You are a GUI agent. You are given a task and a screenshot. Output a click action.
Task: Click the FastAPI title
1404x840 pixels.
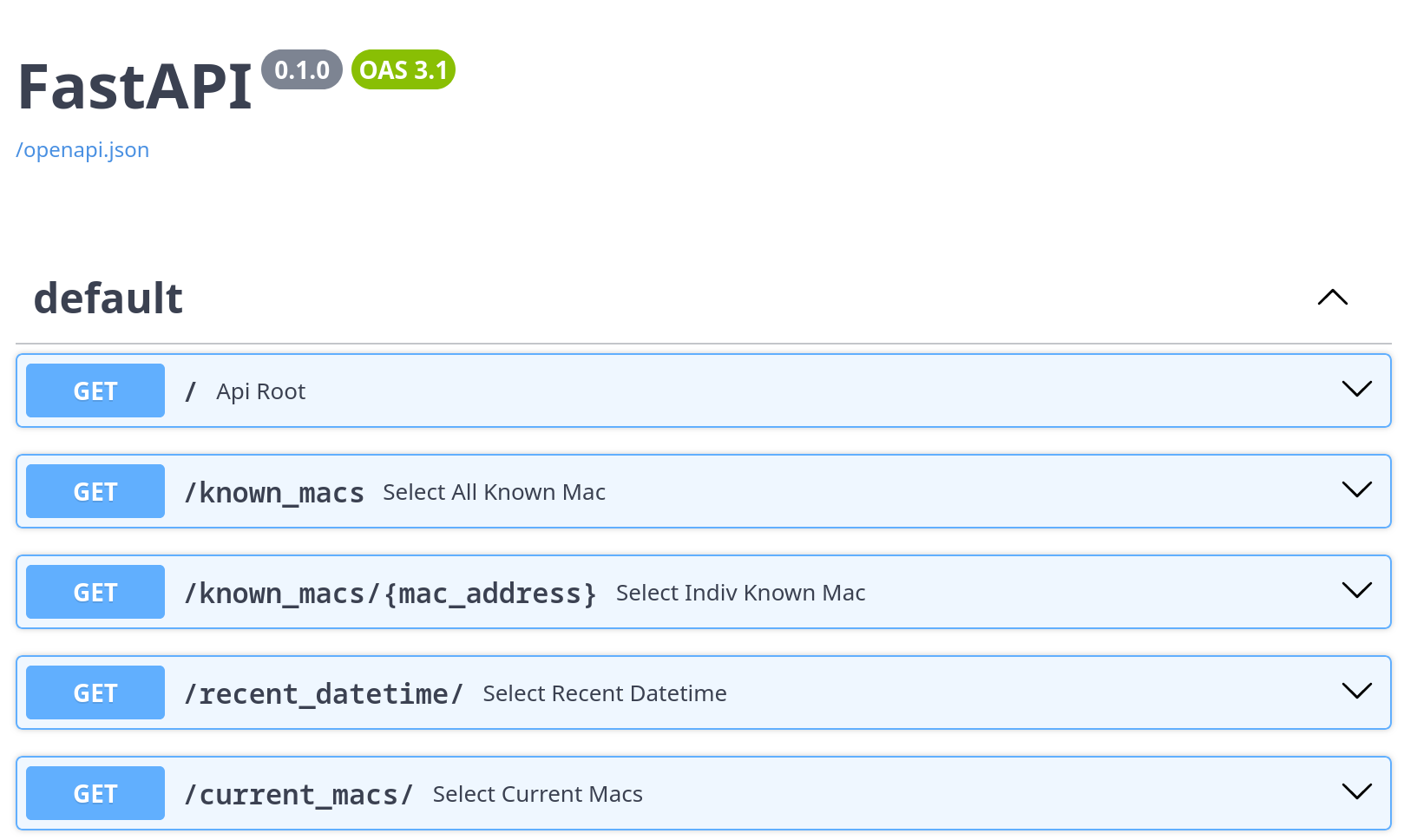[x=134, y=87]
